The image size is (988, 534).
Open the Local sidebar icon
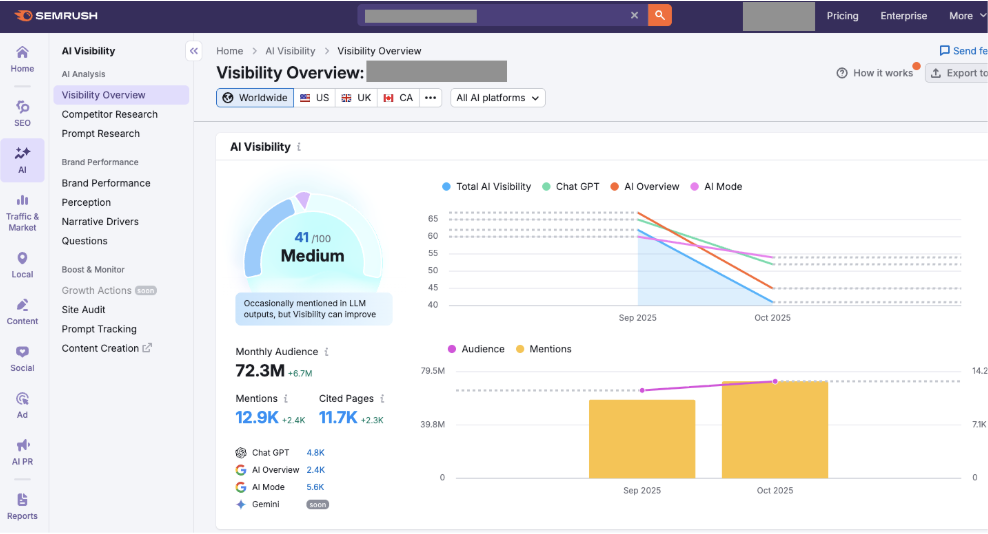(22, 264)
